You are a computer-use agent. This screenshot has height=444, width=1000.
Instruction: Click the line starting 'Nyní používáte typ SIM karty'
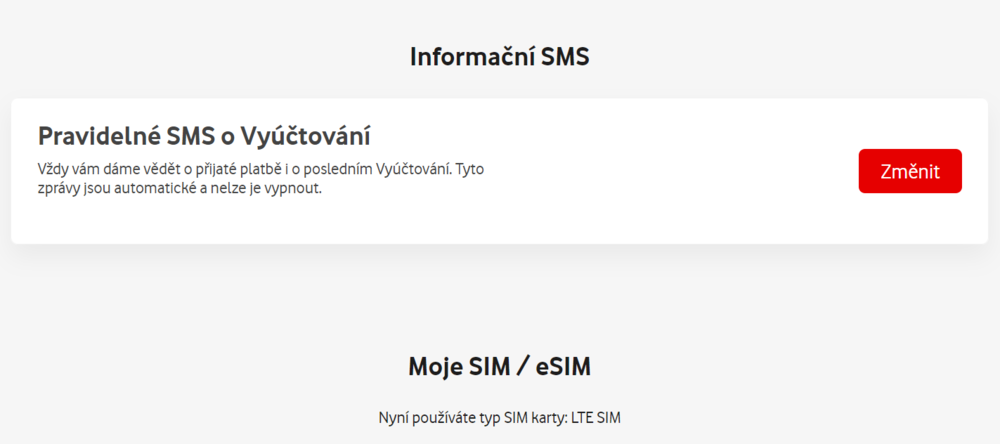pyautogui.click(x=499, y=417)
